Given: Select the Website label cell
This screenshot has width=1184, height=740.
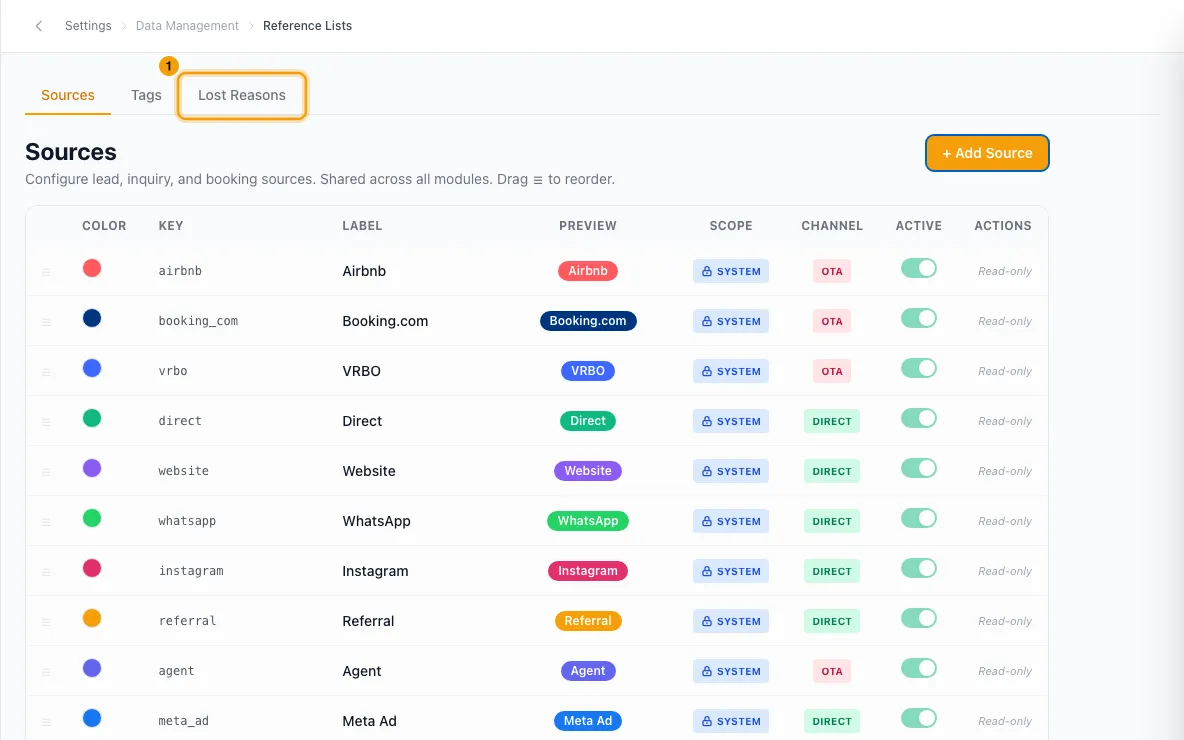Looking at the screenshot, I should point(368,471).
